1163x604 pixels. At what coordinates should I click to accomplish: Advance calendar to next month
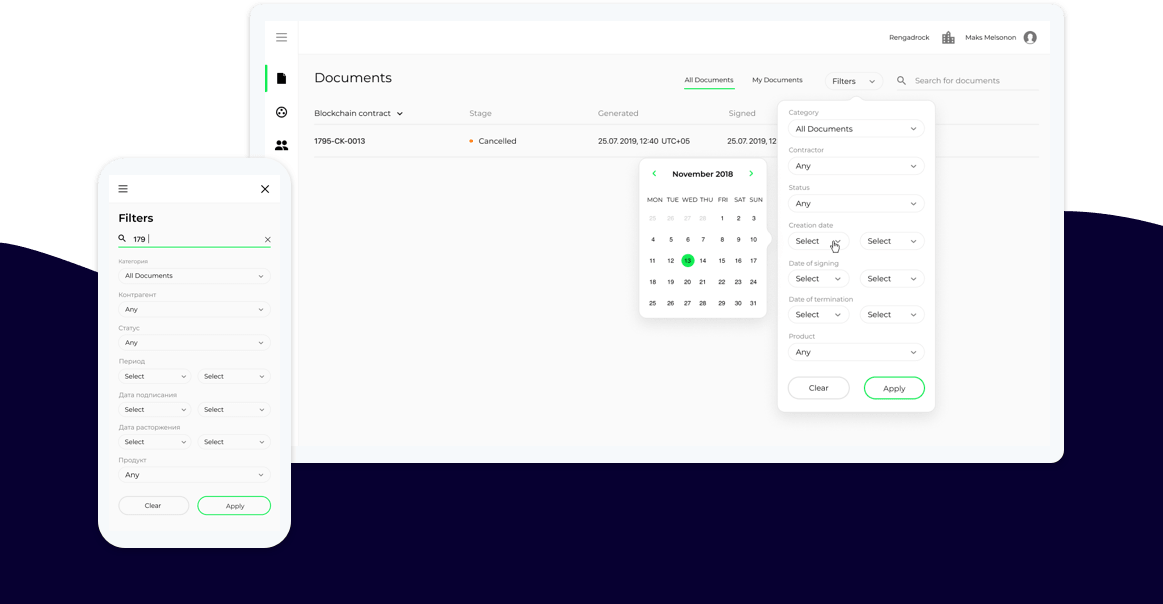pyautogui.click(x=751, y=174)
